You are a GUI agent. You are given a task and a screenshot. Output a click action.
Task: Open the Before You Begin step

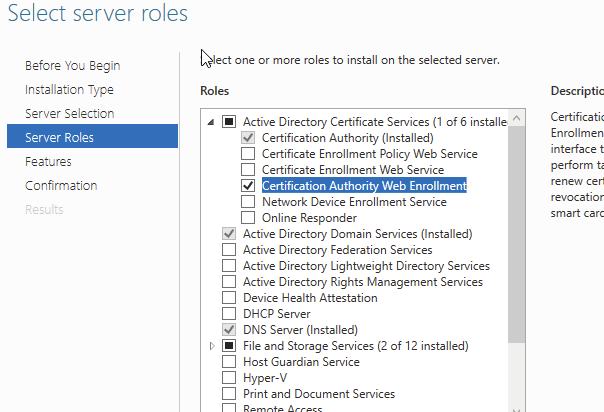72,66
